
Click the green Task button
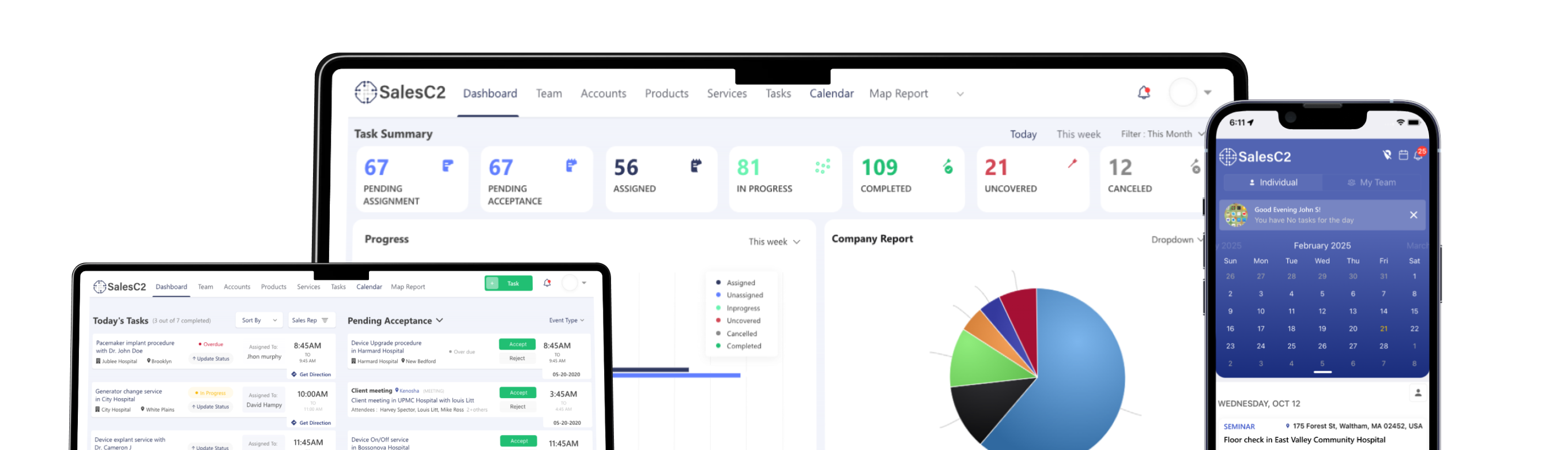pyautogui.click(x=508, y=283)
